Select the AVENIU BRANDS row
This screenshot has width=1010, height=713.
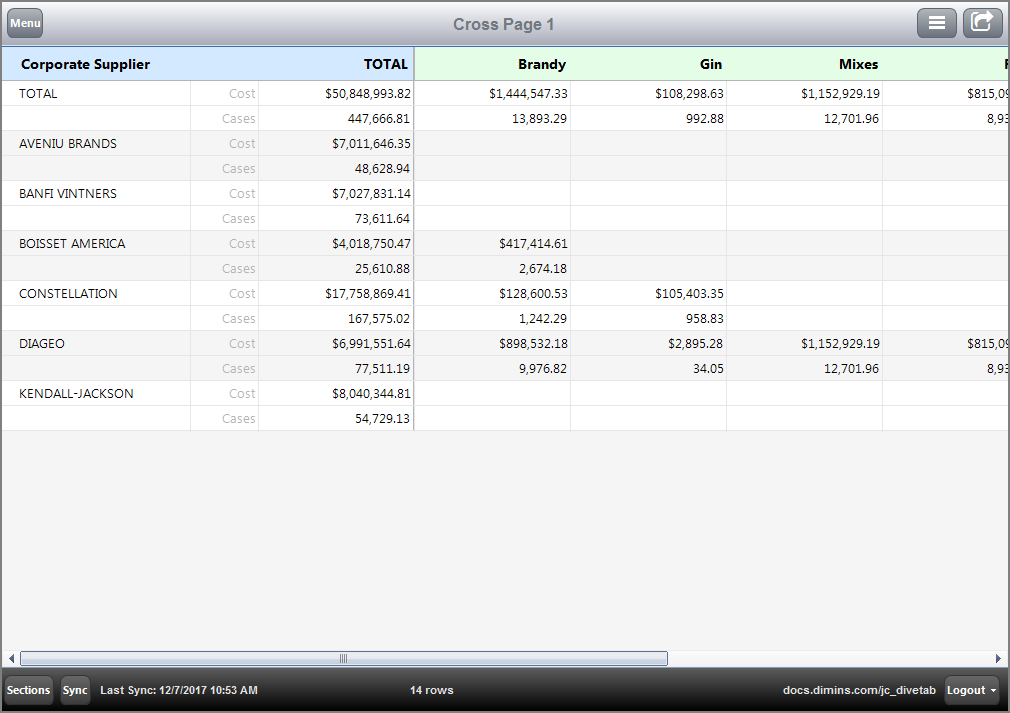click(66, 143)
